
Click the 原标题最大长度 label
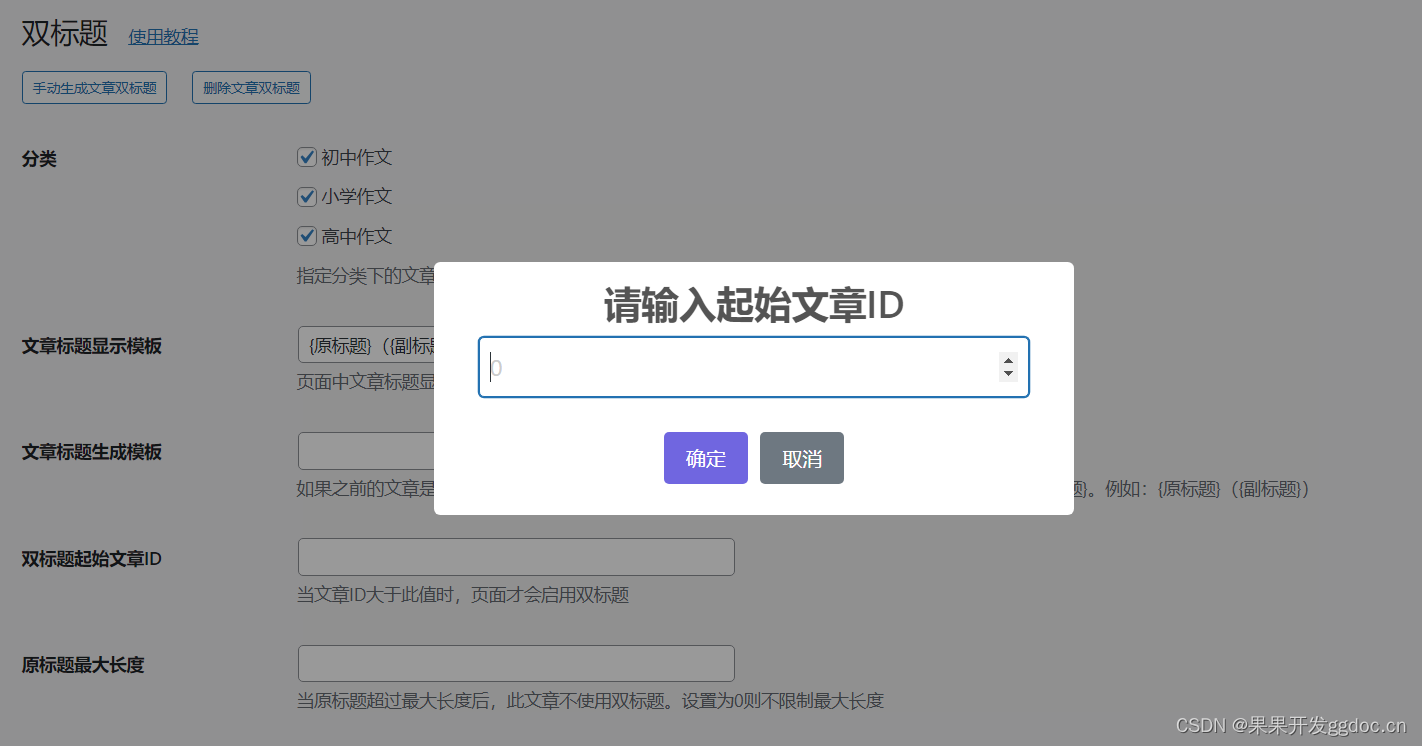pos(83,665)
